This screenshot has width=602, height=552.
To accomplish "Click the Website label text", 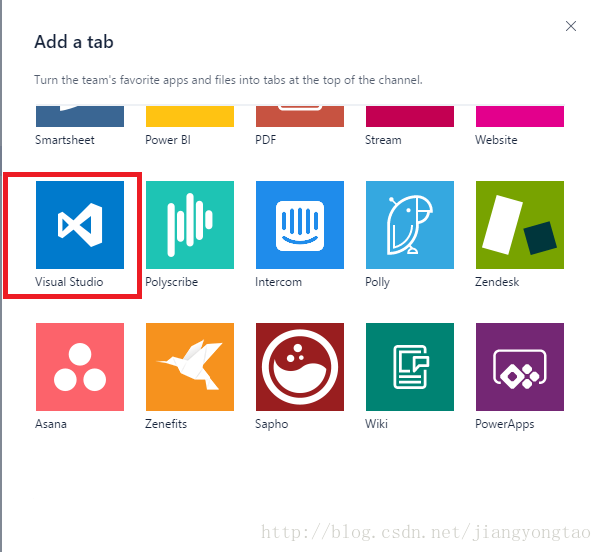I will coord(496,140).
